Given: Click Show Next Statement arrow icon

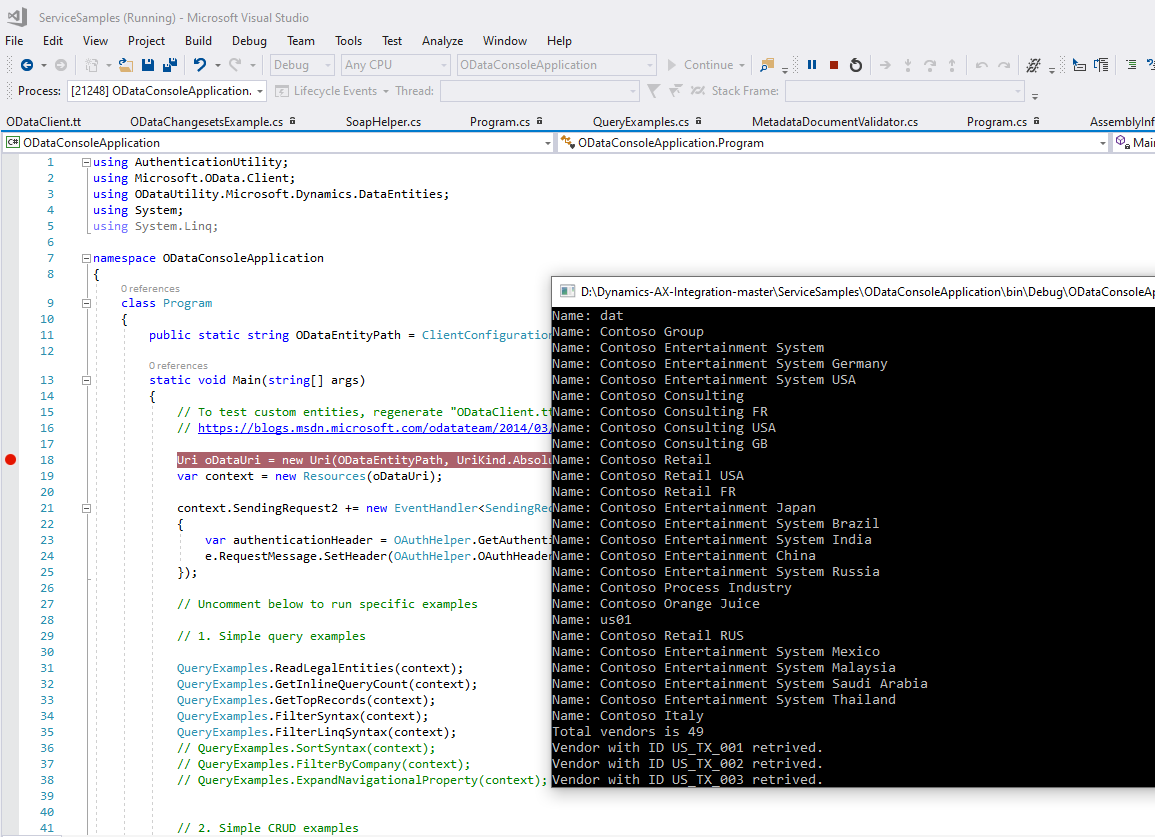Looking at the screenshot, I should click(x=885, y=65).
